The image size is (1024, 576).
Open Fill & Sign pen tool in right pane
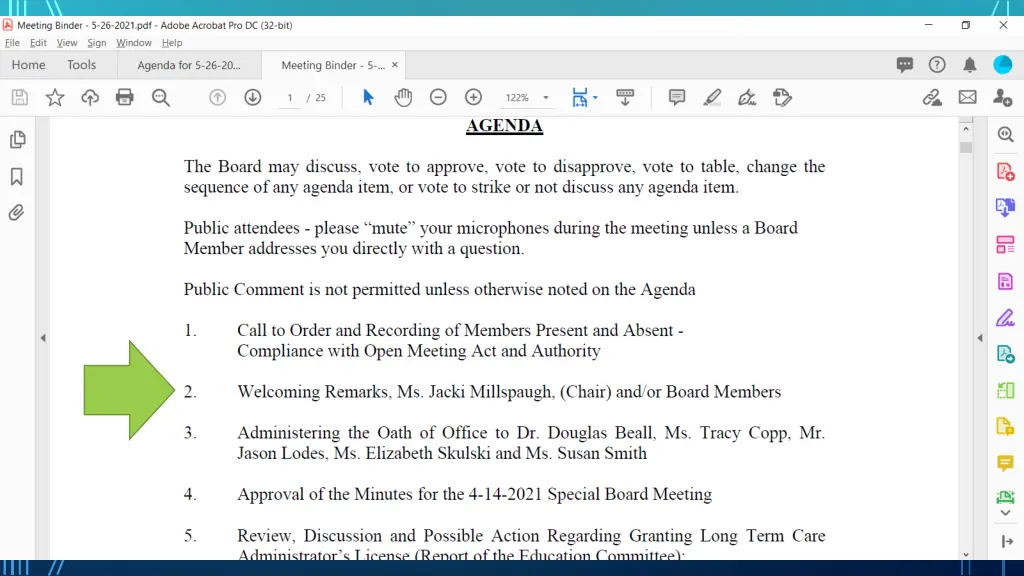pyautogui.click(x=1006, y=318)
